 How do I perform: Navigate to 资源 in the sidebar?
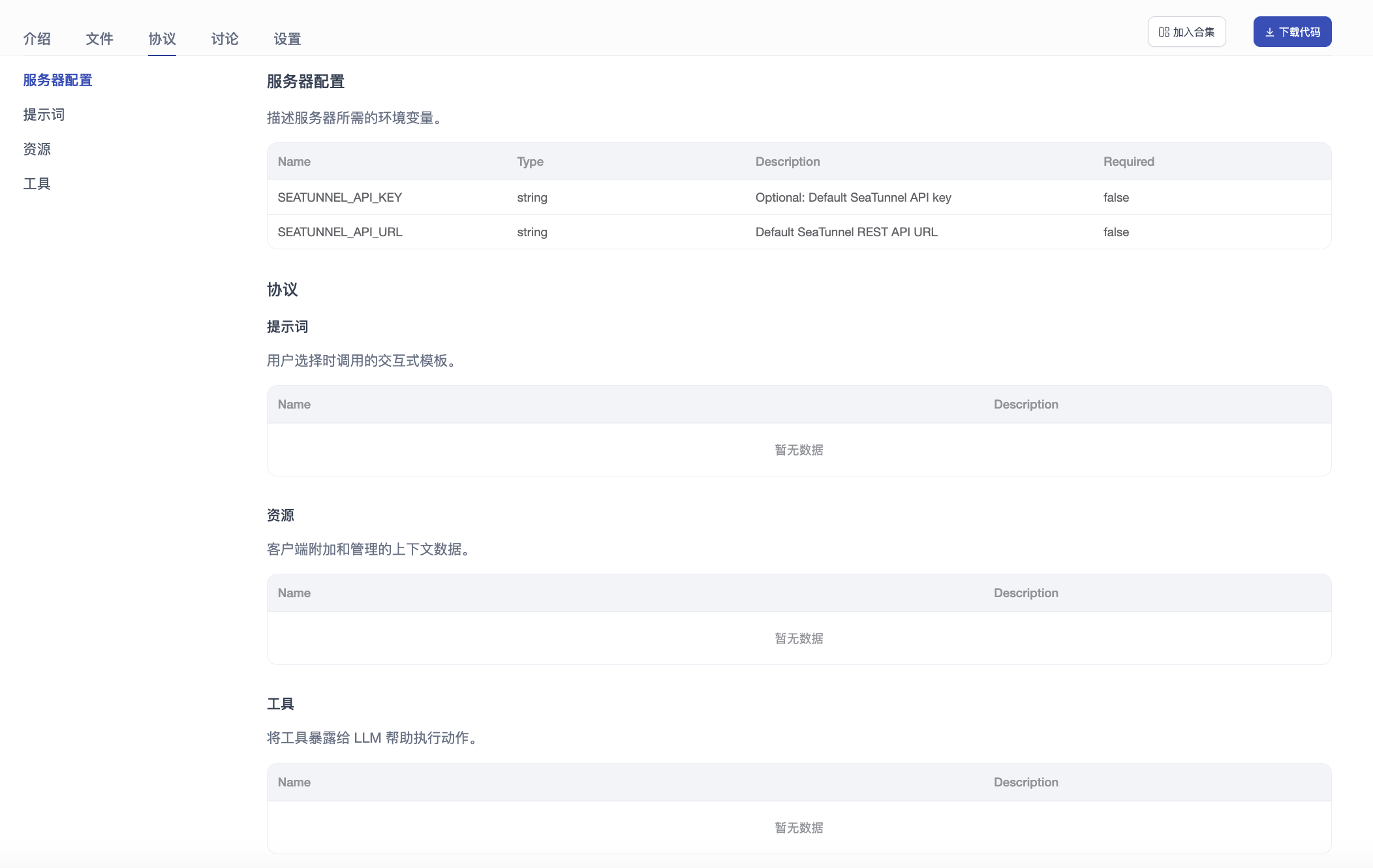(x=37, y=149)
